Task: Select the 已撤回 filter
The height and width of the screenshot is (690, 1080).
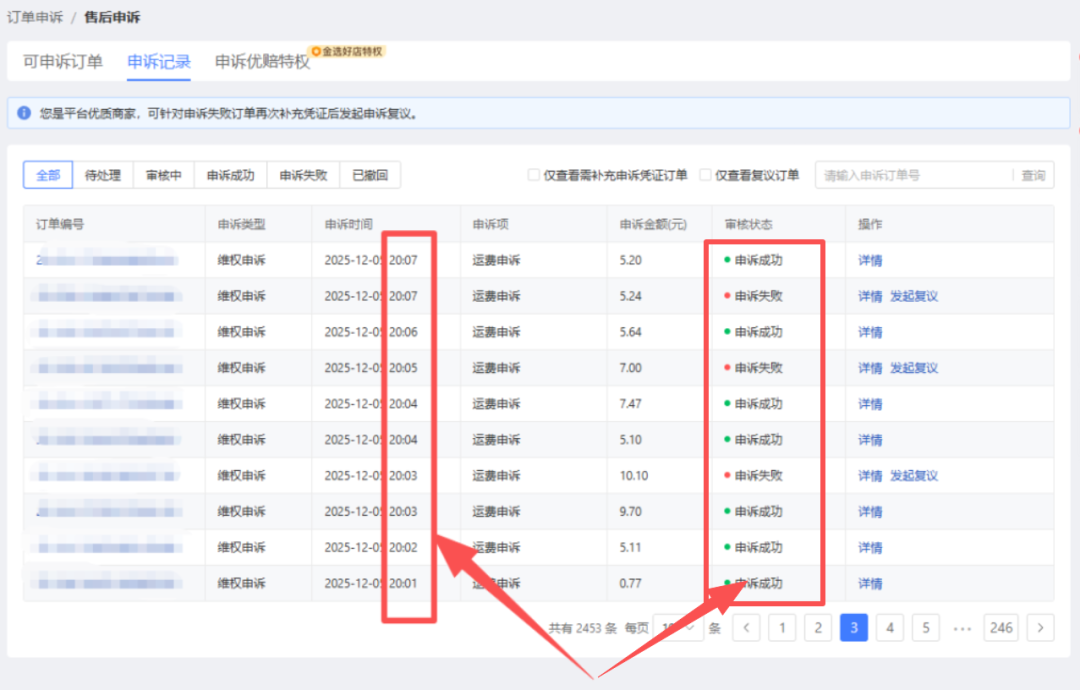Action: [x=370, y=174]
